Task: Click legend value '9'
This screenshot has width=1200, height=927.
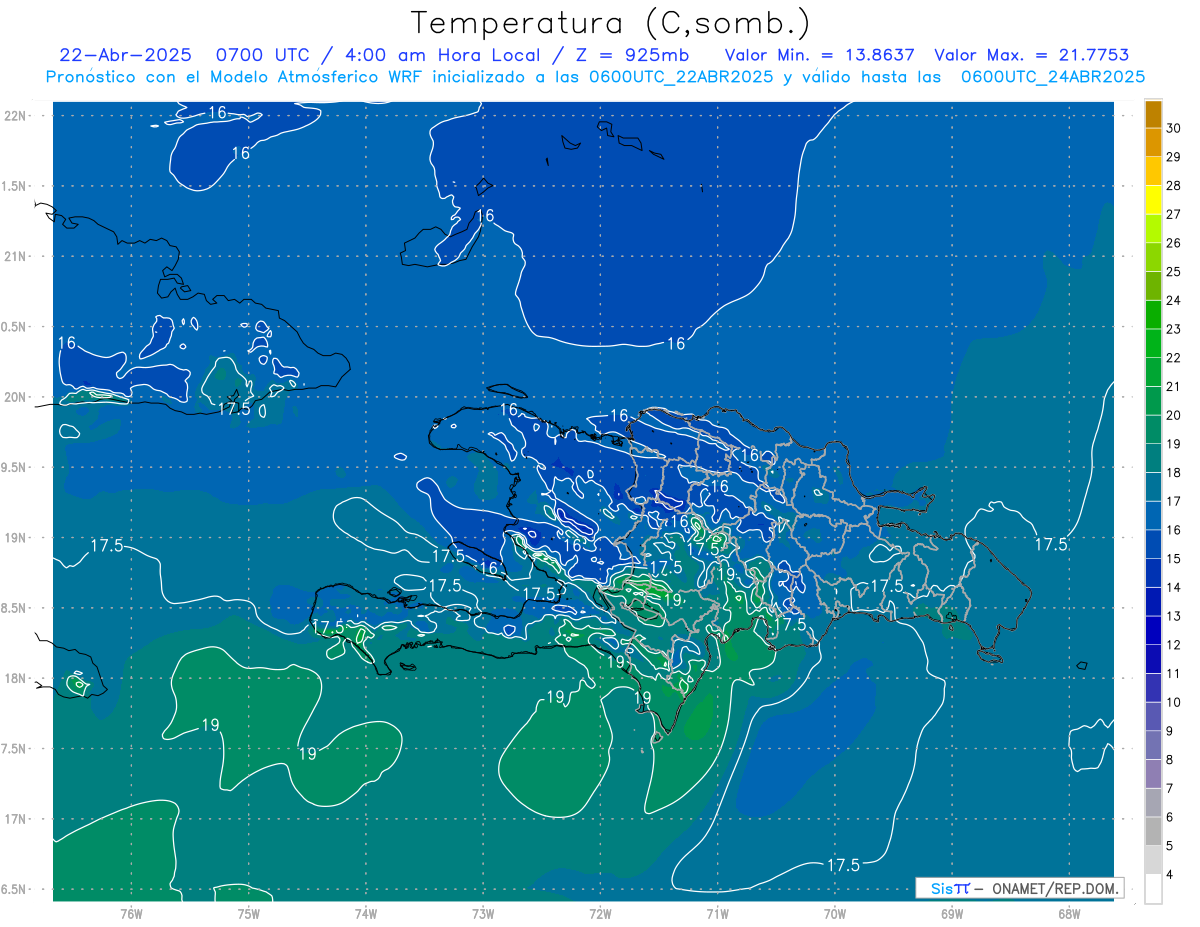Action: point(1171,731)
